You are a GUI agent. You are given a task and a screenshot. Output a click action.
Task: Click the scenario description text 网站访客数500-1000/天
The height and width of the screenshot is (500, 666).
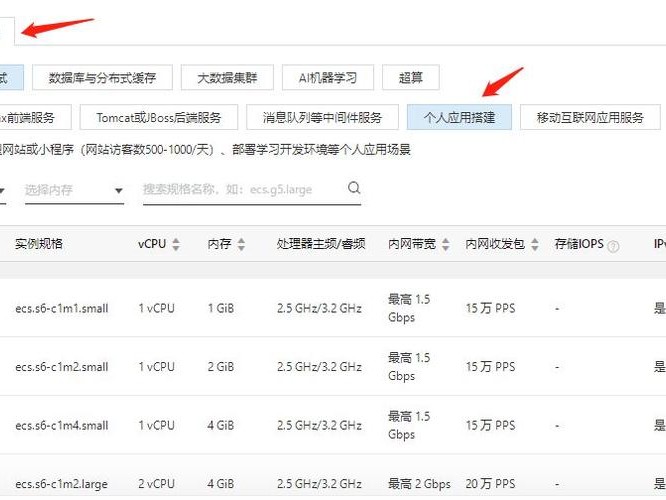tap(147, 150)
